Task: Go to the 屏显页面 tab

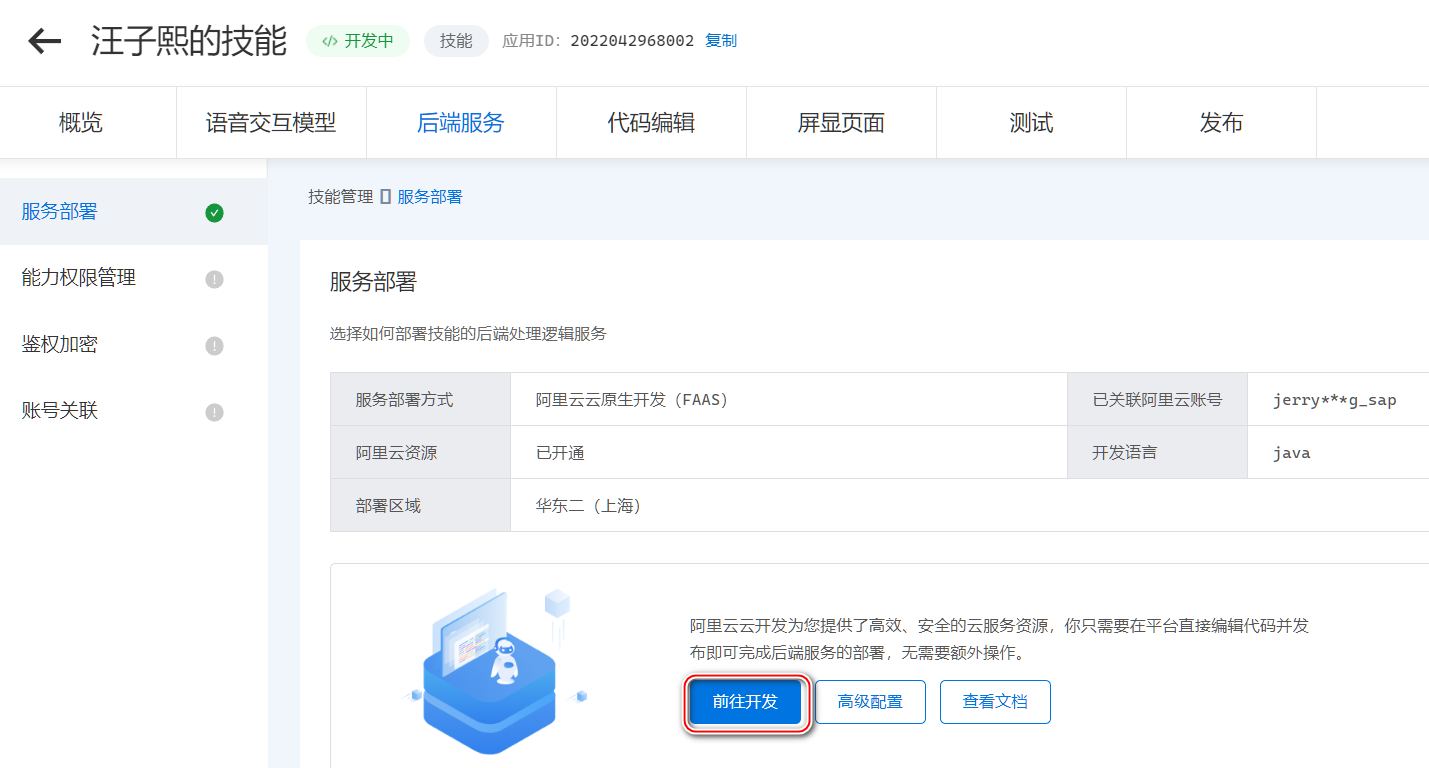Action: point(841,123)
